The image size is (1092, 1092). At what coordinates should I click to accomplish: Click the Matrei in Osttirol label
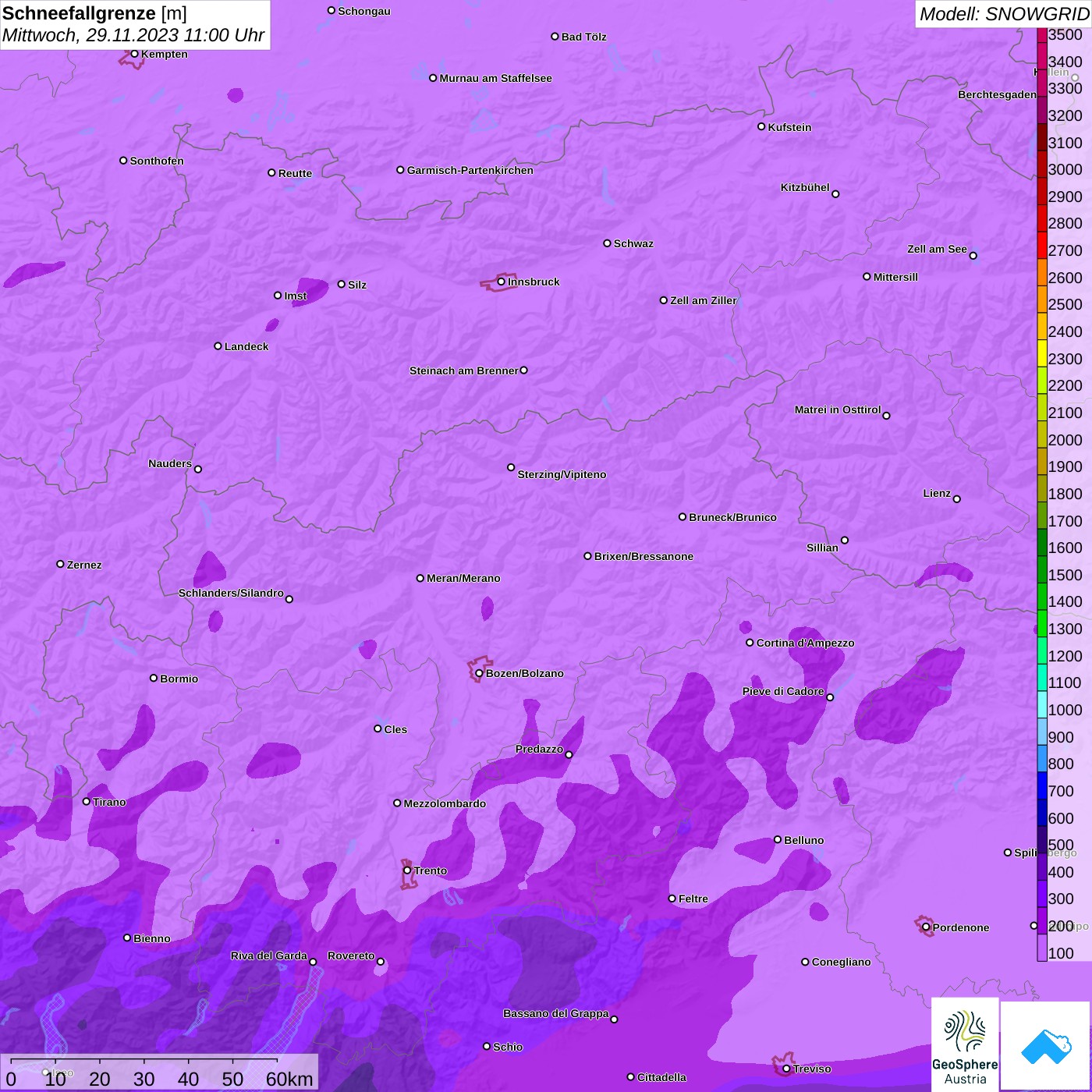tap(838, 409)
